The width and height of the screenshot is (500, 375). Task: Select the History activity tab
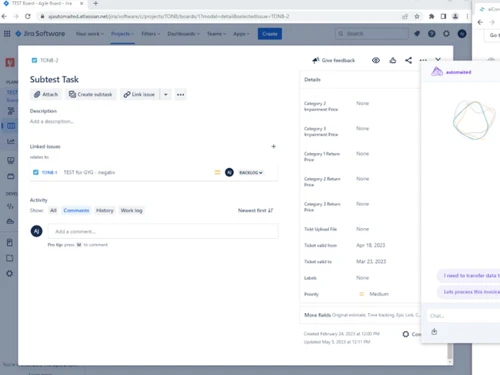point(105,210)
